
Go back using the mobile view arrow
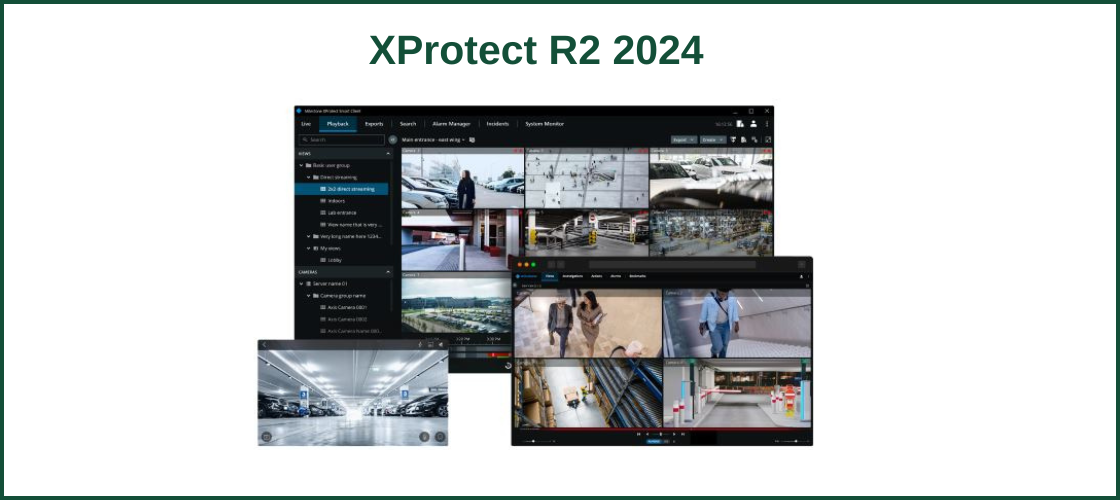tap(264, 345)
